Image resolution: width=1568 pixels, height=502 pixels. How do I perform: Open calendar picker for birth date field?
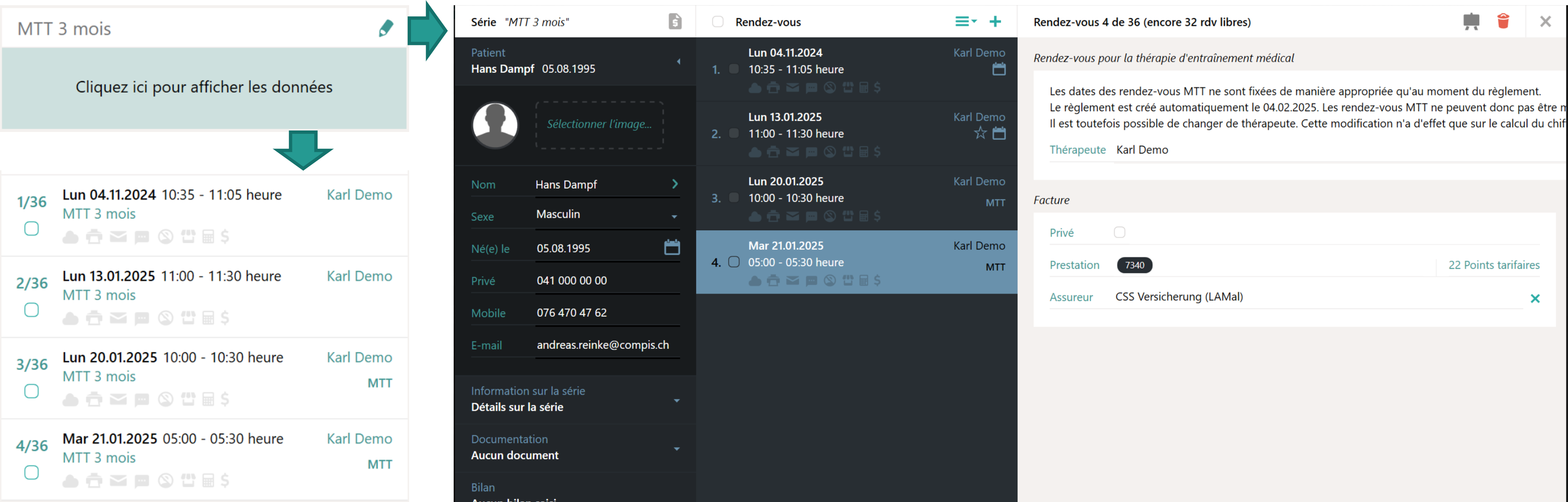click(x=671, y=247)
